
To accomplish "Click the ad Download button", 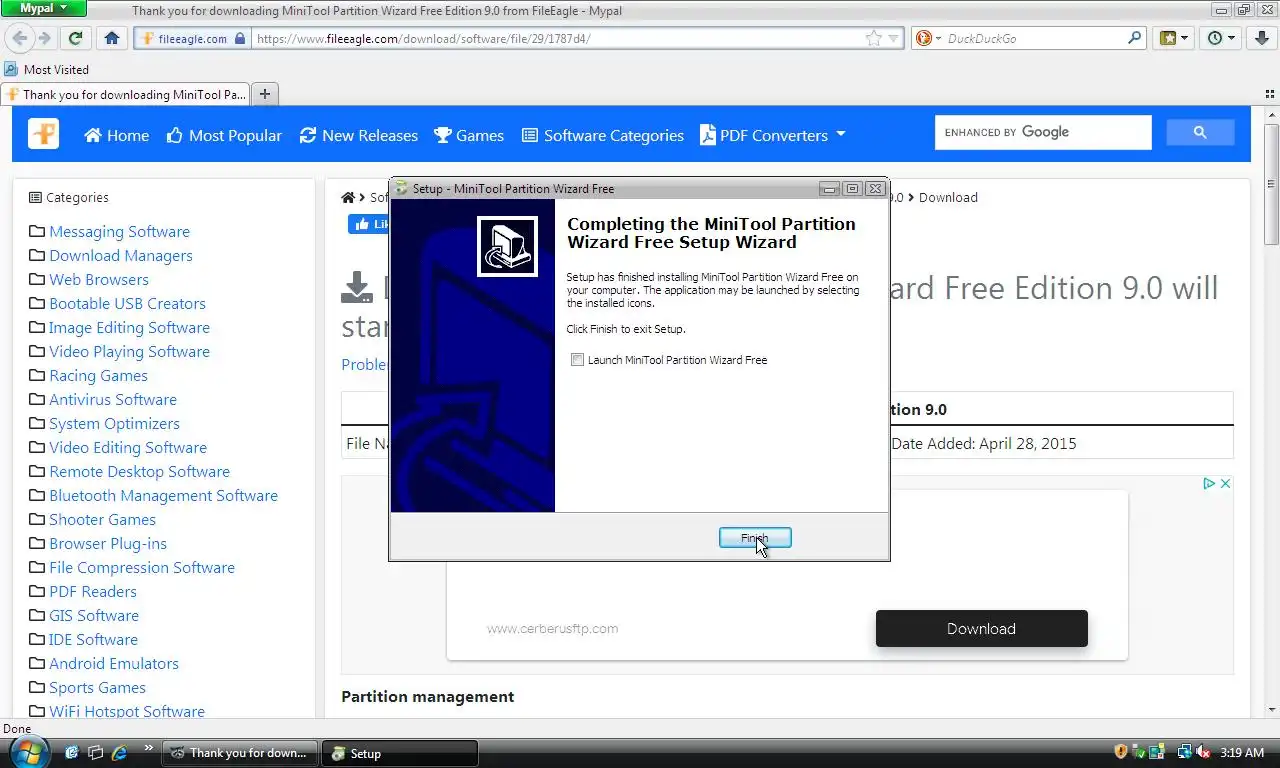I will tap(981, 629).
